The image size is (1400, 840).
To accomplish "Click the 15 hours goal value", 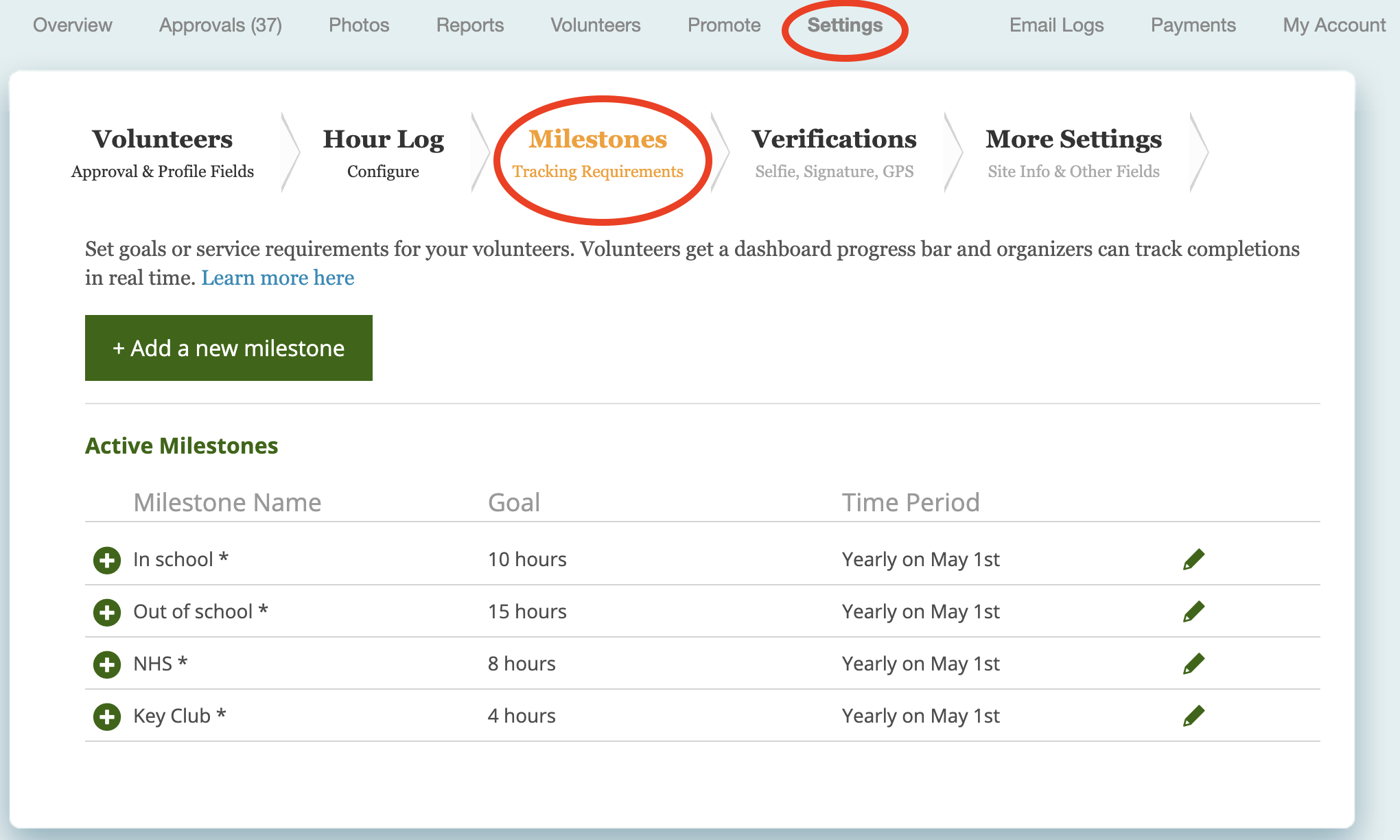I will click(x=527, y=611).
